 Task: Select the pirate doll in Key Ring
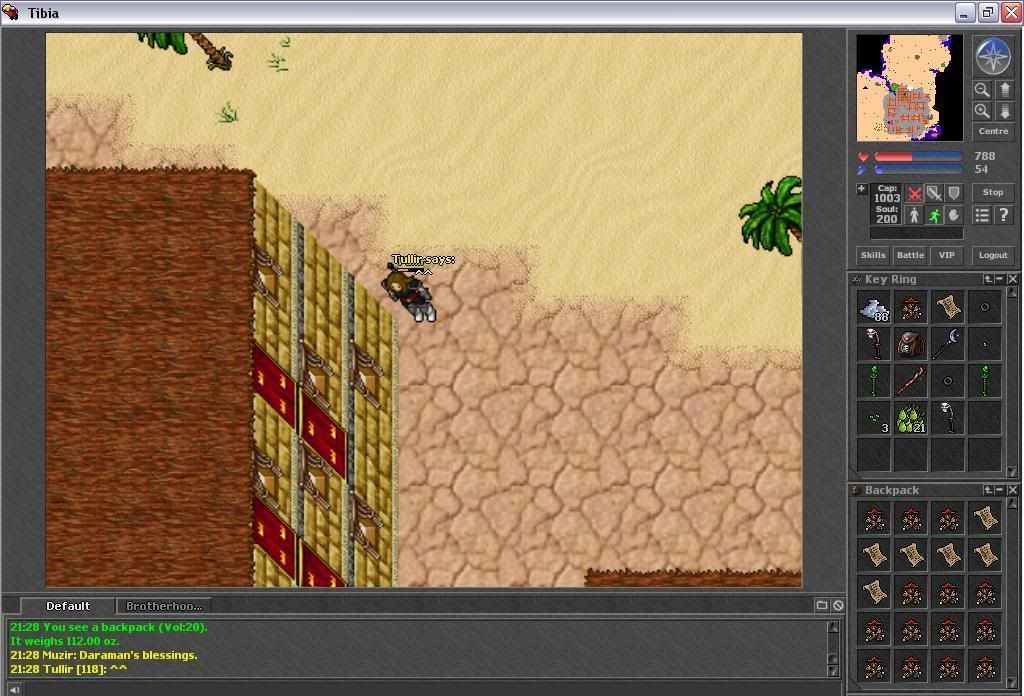click(x=911, y=308)
